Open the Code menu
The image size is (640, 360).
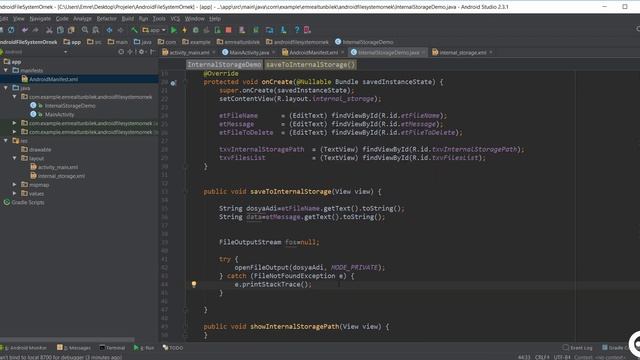[x=62, y=19]
